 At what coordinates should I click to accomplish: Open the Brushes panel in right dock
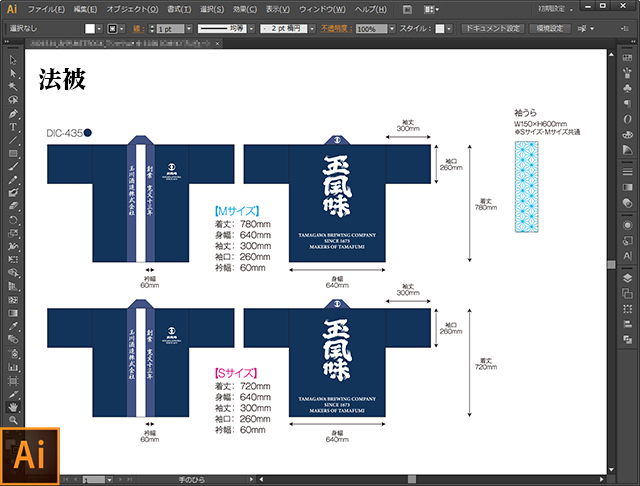[x=627, y=73]
